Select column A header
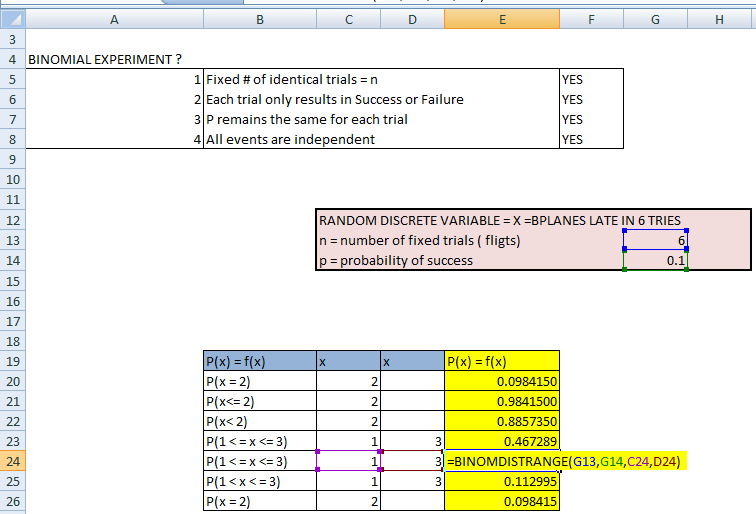 (x=113, y=20)
